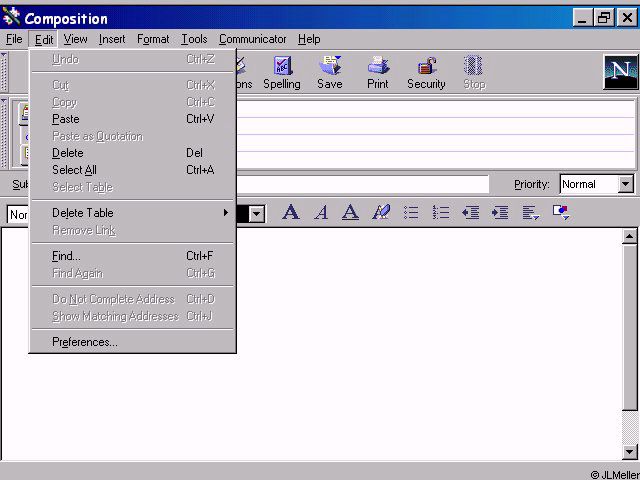
Task: Open the dropdown arrow beside the bold icon
Action: pyautogui.click(x=257, y=213)
